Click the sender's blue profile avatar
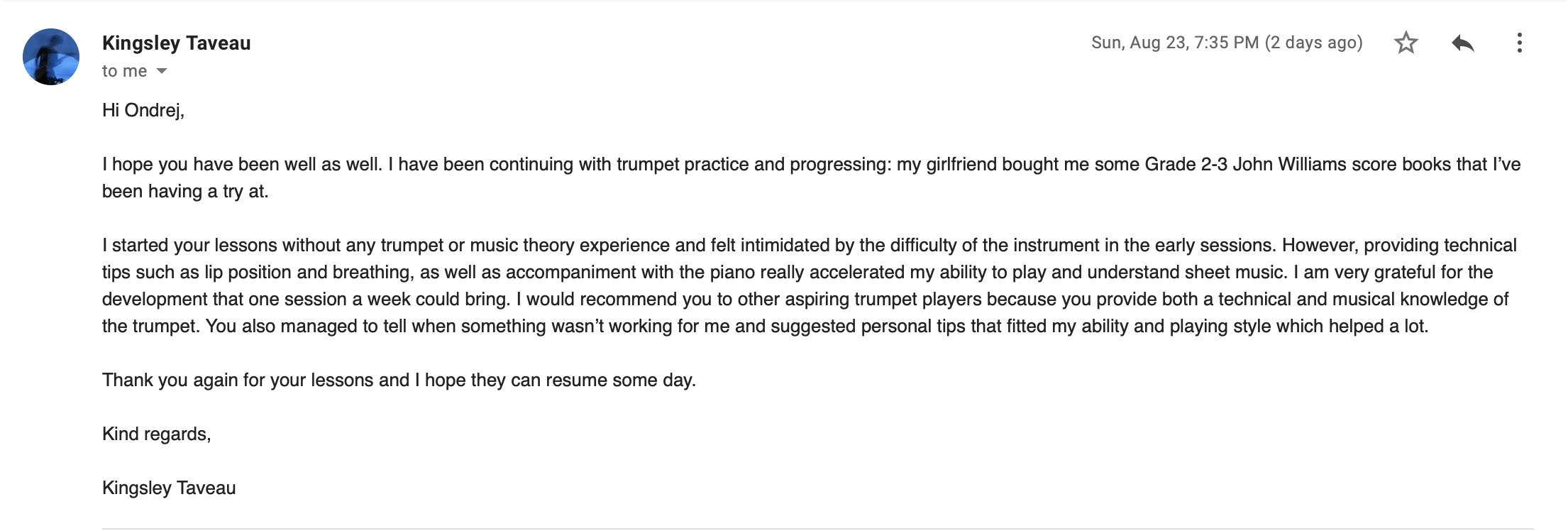The width and height of the screenshot is (1568, 531). [x=51, y=57]
